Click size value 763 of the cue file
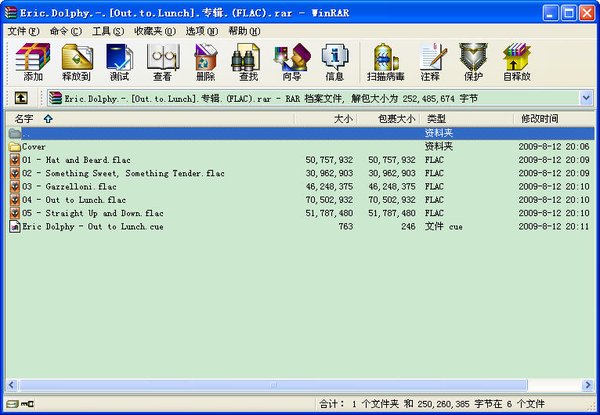Viewport: 600px width, 415px height. pyautogui.click(x=346, y=226)
